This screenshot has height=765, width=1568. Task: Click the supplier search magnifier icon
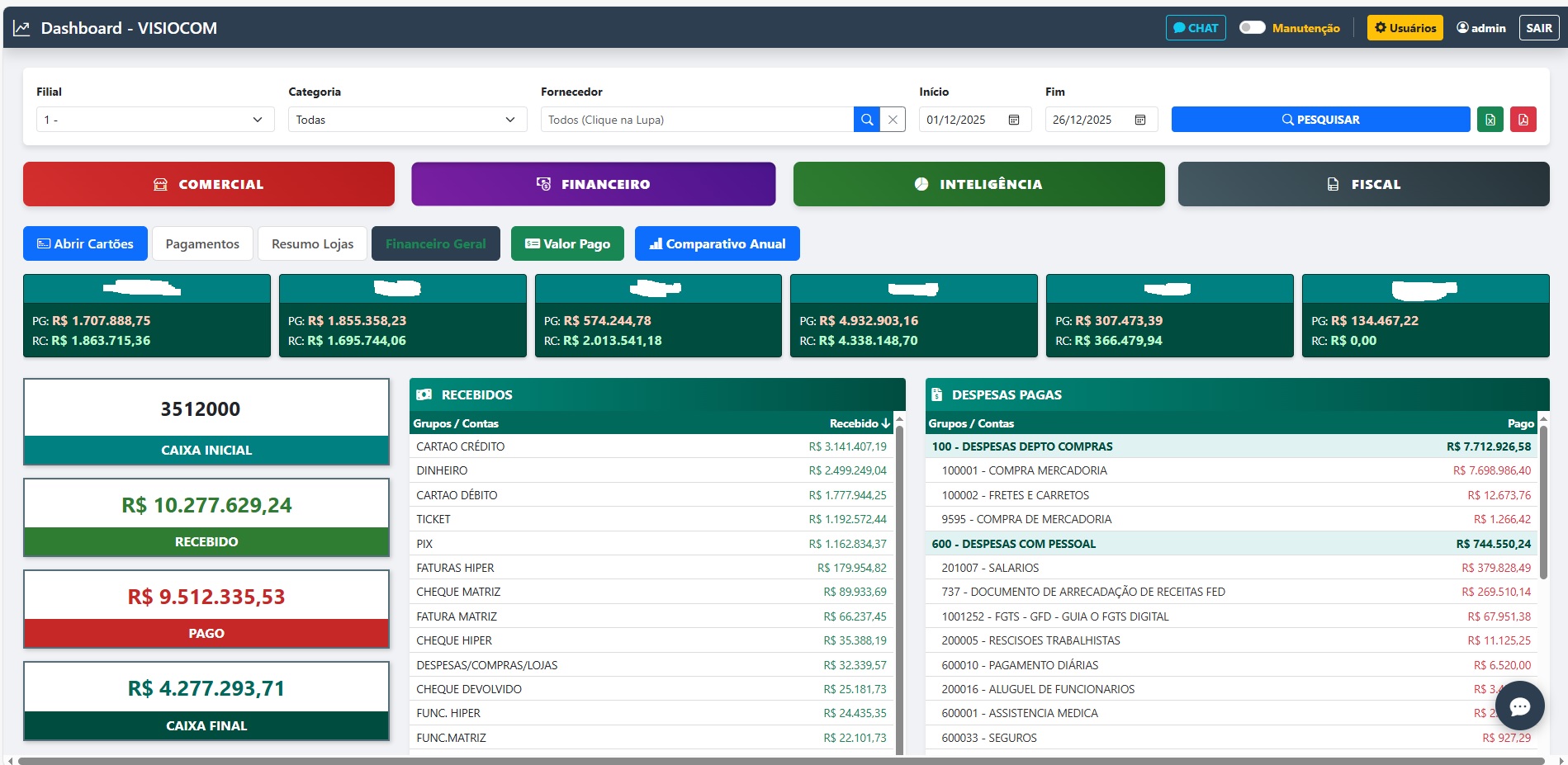coord(866,120)
